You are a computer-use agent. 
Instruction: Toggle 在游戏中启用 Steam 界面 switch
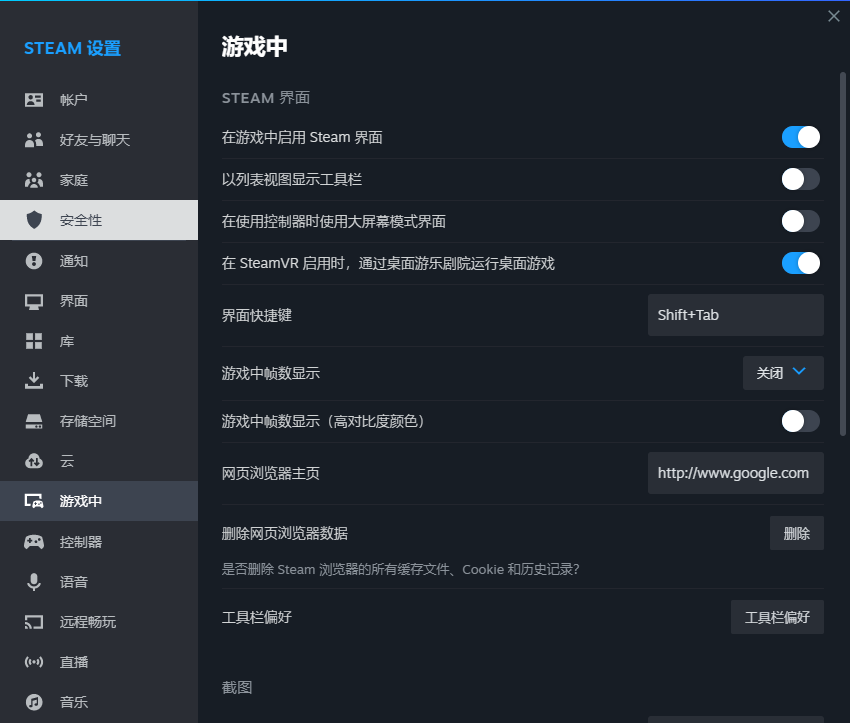[x=800, y=137]
